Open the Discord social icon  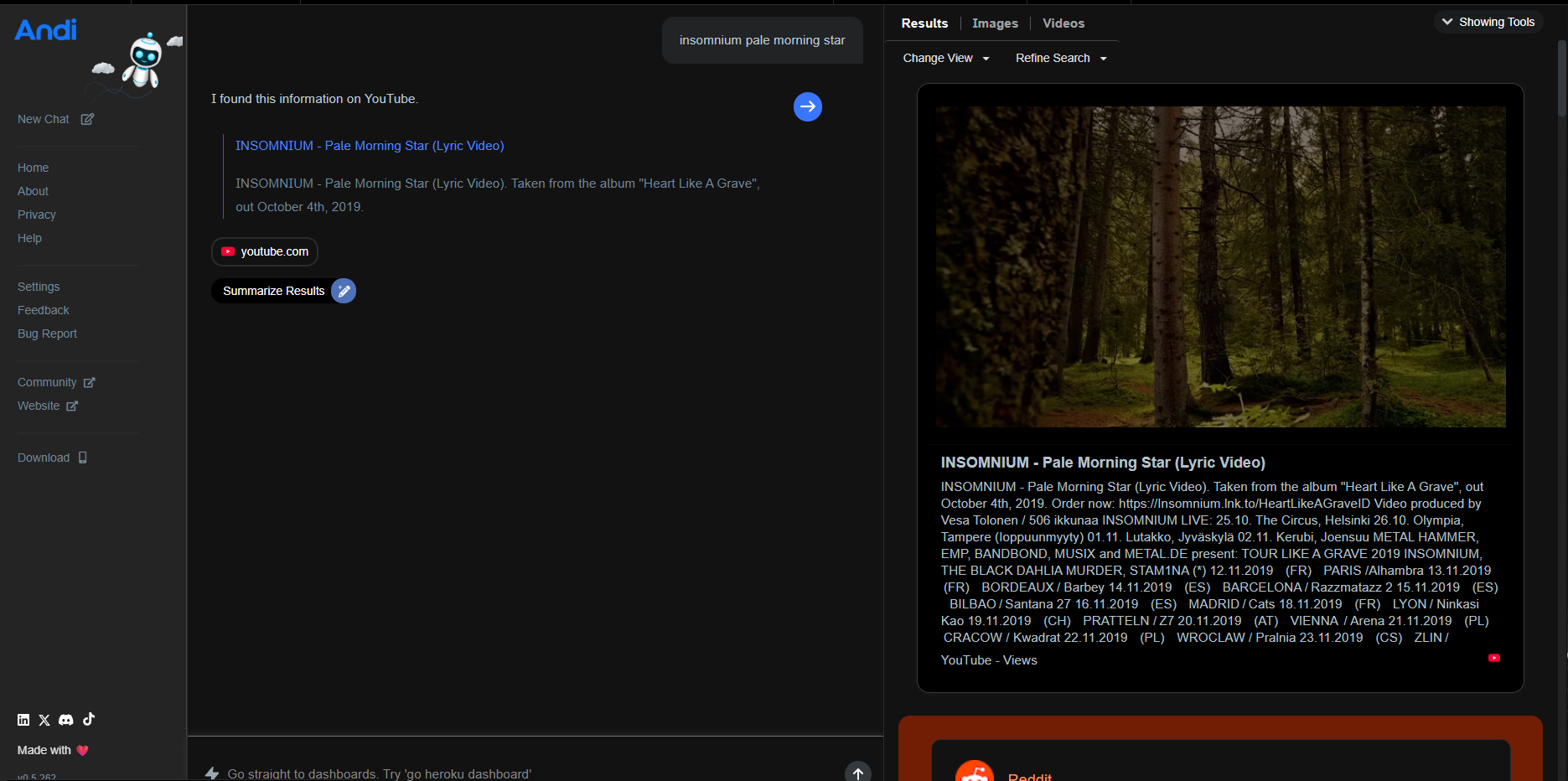tap(66, 720)
